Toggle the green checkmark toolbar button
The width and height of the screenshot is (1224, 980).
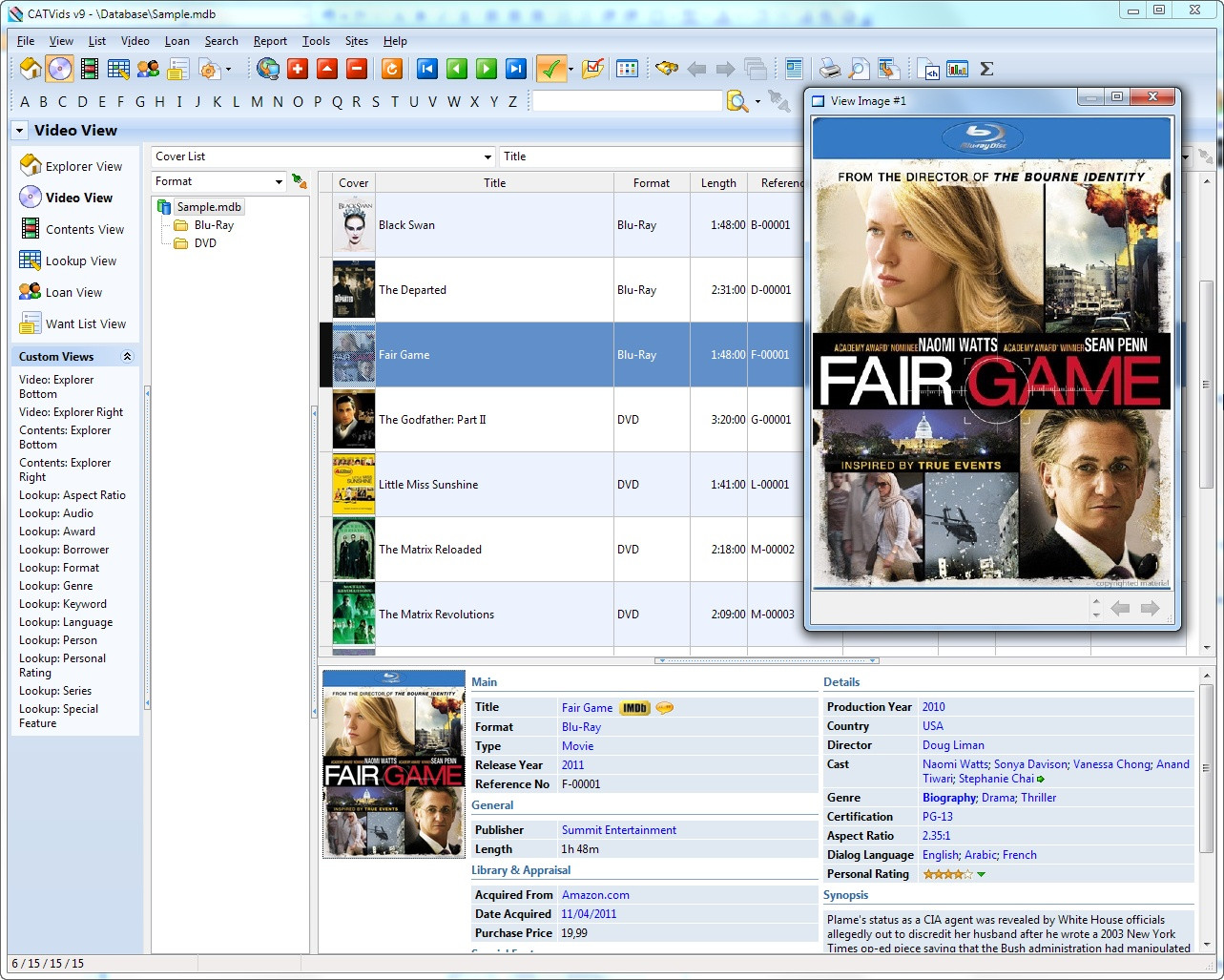(550, 69)
